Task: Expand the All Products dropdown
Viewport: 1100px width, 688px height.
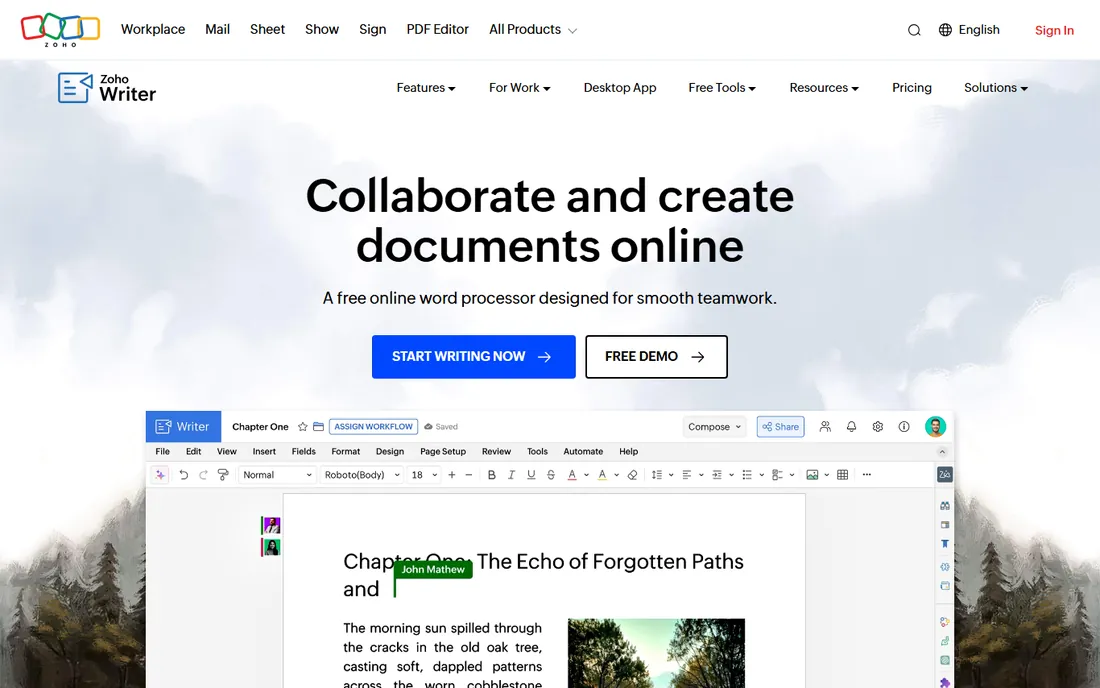Action: pyautogui.click(x=532, y=29)
